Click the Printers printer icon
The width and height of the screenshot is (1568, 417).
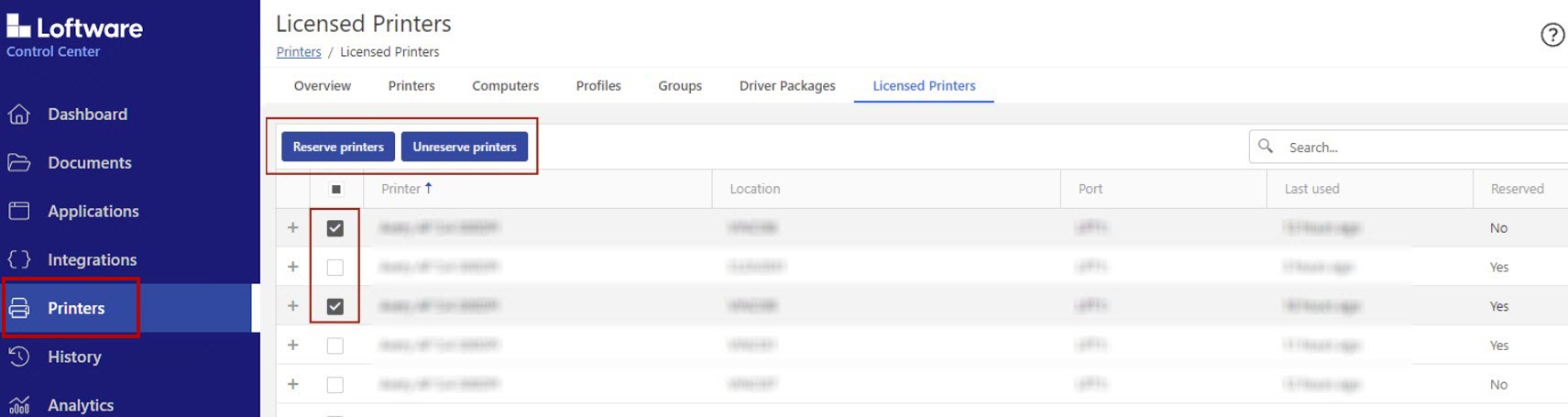coord(19,309)
